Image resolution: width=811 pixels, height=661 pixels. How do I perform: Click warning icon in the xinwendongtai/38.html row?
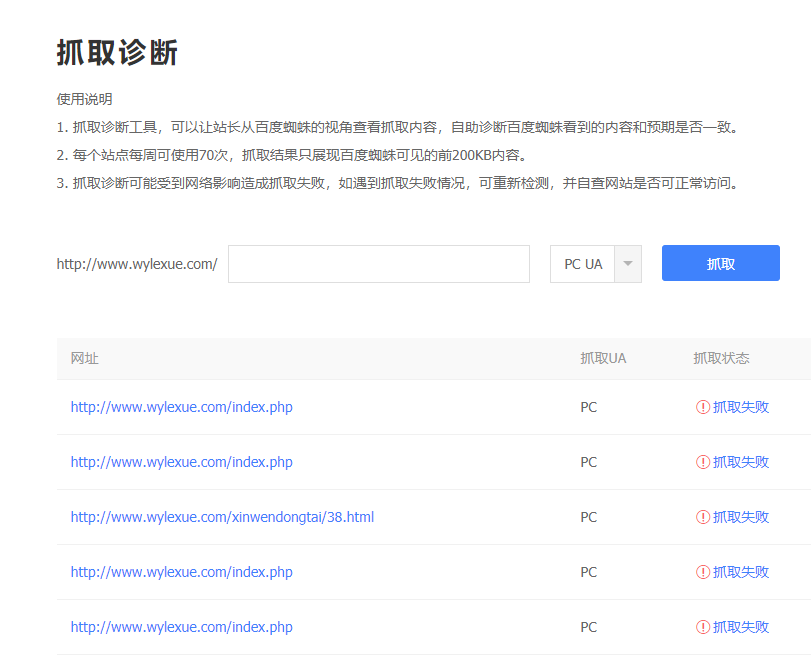pos(703,517)
